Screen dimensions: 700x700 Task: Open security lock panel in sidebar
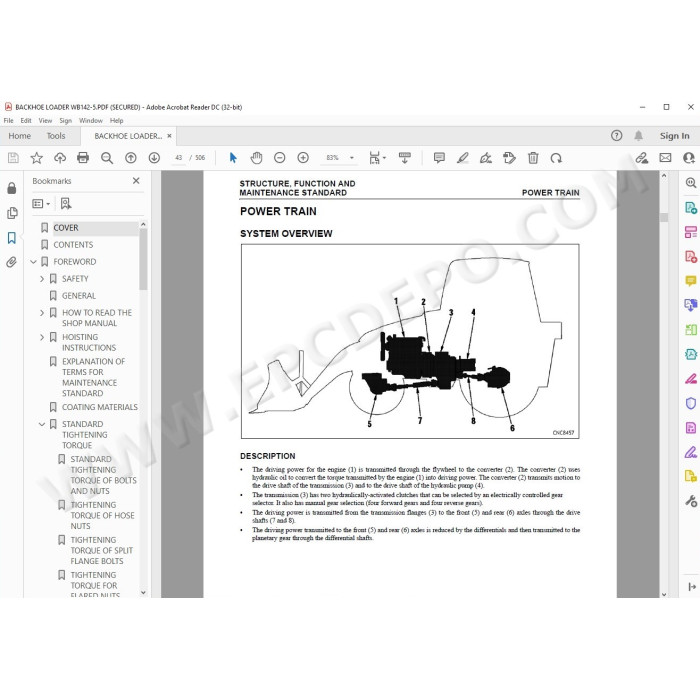pos(12,188)
